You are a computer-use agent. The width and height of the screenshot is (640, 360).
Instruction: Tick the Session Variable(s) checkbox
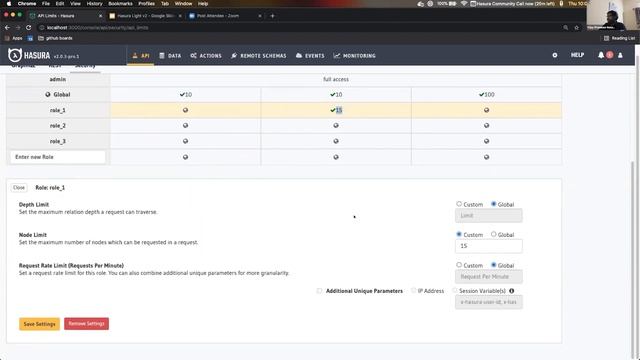[455, 291]
